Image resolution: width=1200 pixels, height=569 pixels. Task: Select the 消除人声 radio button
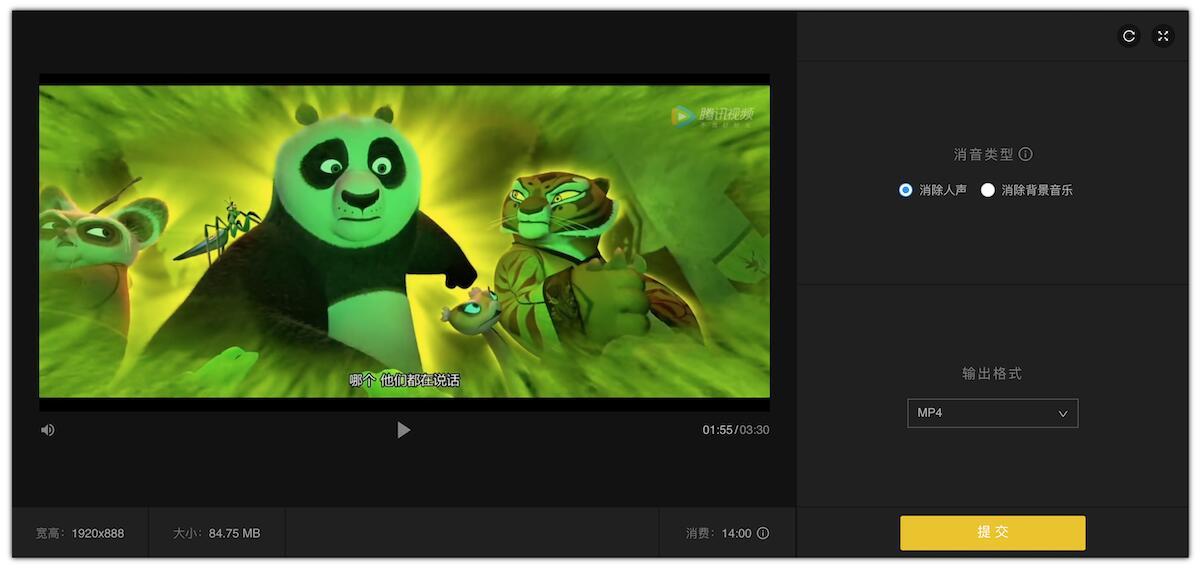pyautogui.click(x=906, y=190)
